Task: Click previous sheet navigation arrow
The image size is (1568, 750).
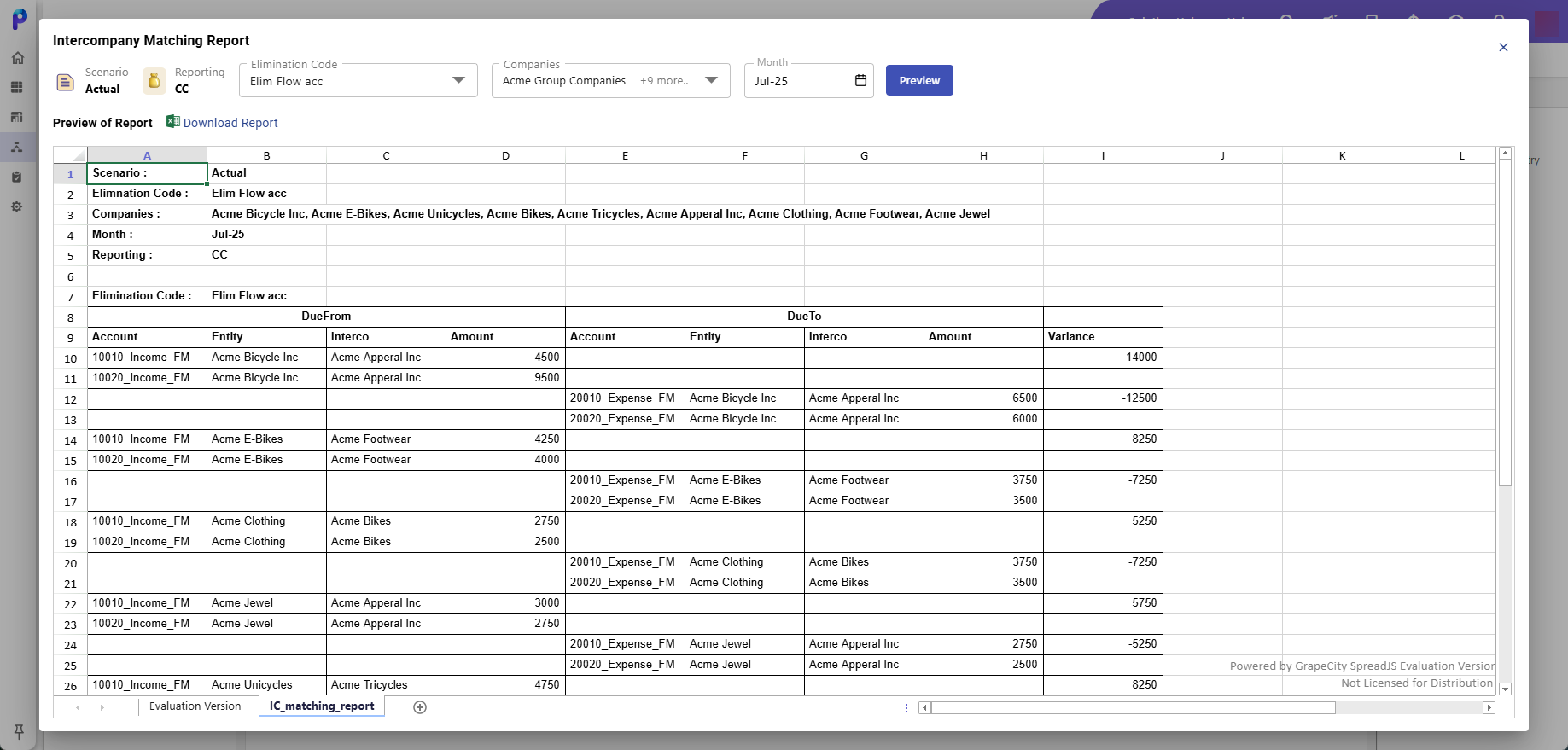Action: click(78, 707)
